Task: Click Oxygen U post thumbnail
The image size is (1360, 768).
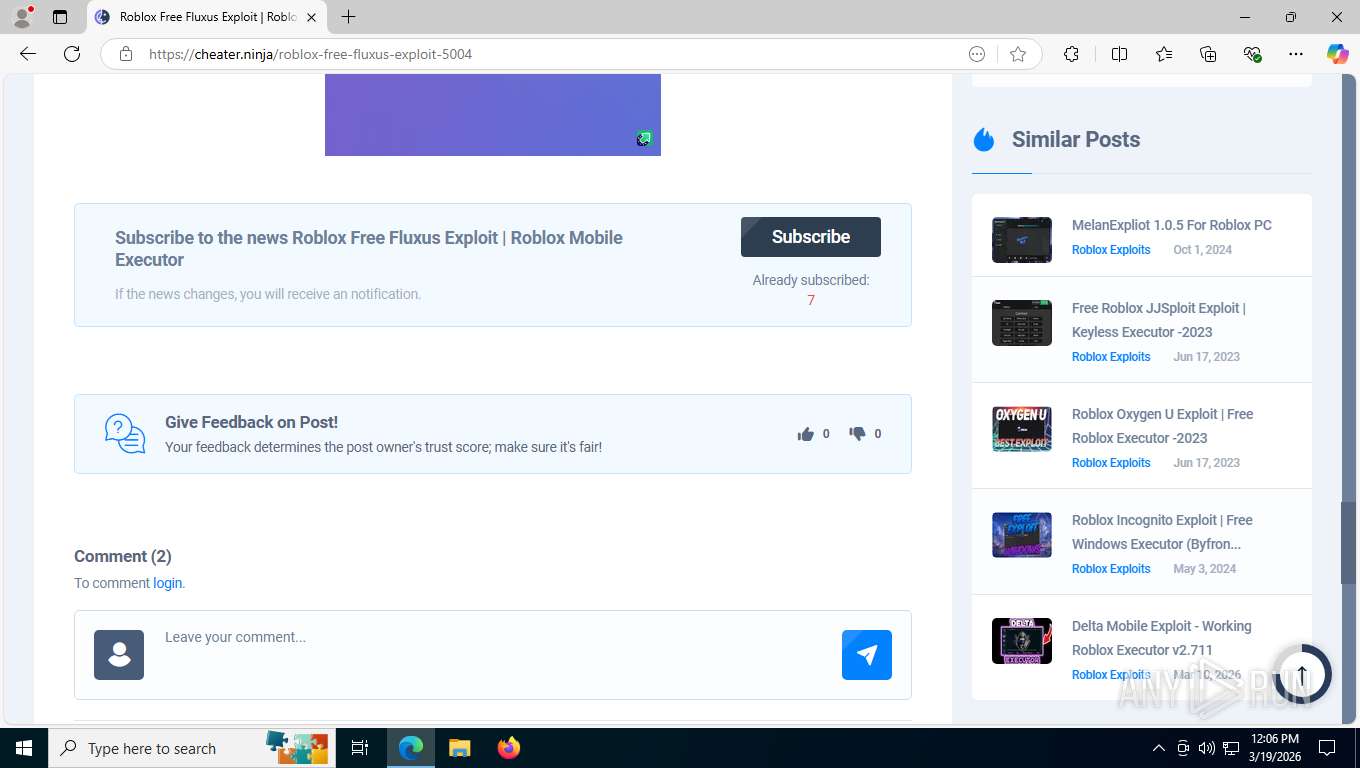Action: pyautogui.click(x=1022, y=429)
